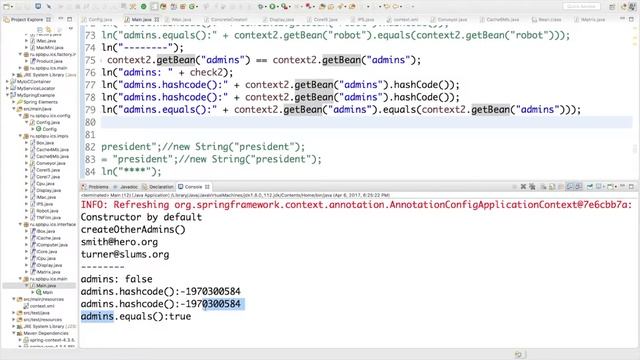Place cursor on empty line 80 in editor

pos(367,122)
